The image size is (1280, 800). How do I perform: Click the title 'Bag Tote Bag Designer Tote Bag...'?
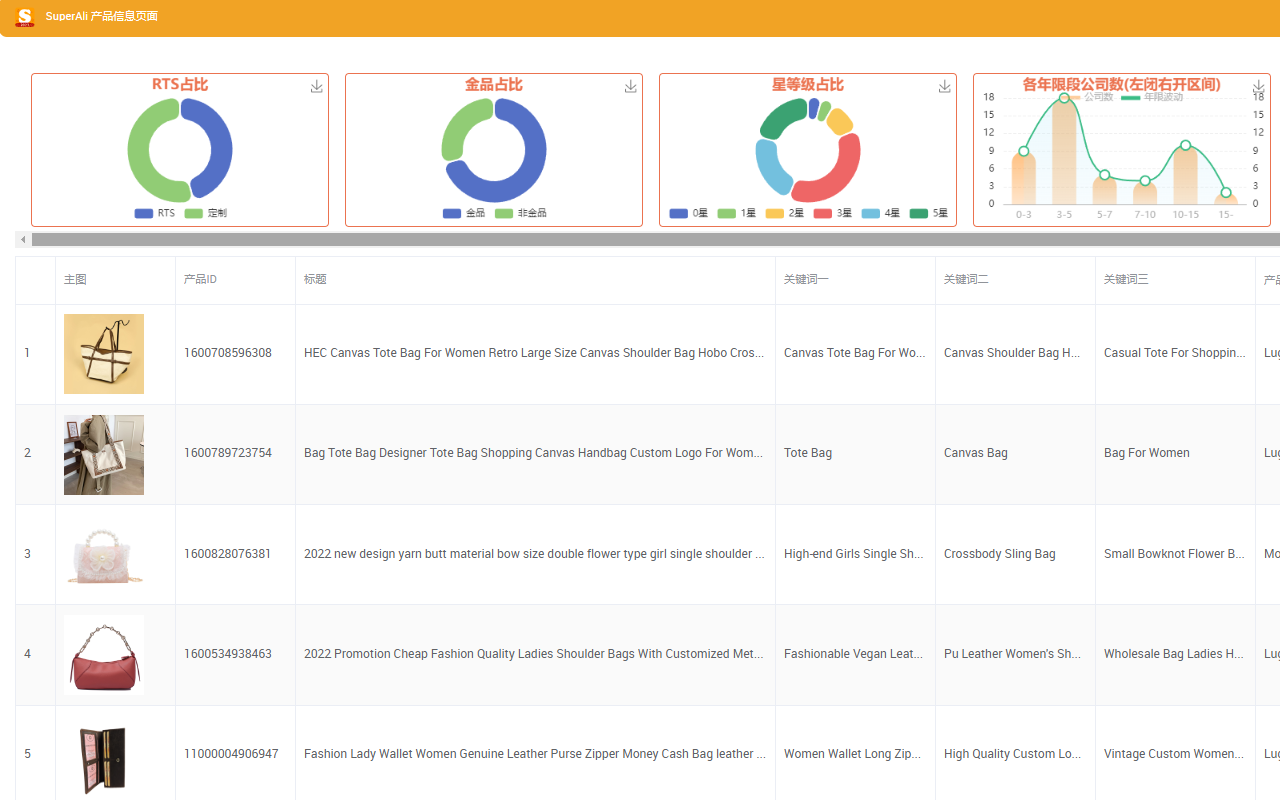click(535, 453)
